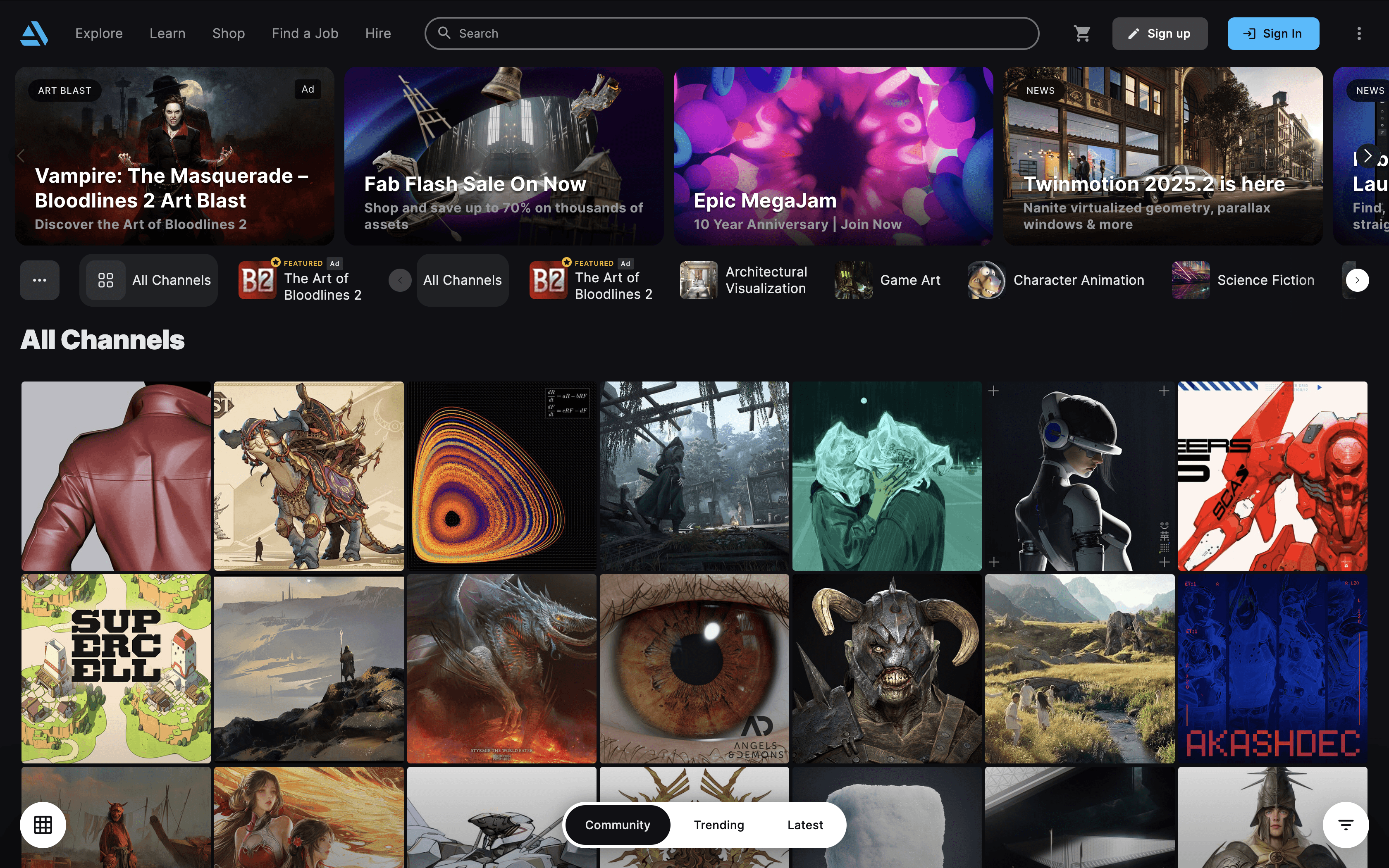Click the All Channels section heading
This screenshot has width=1389, height=868.
coord(103,340)
